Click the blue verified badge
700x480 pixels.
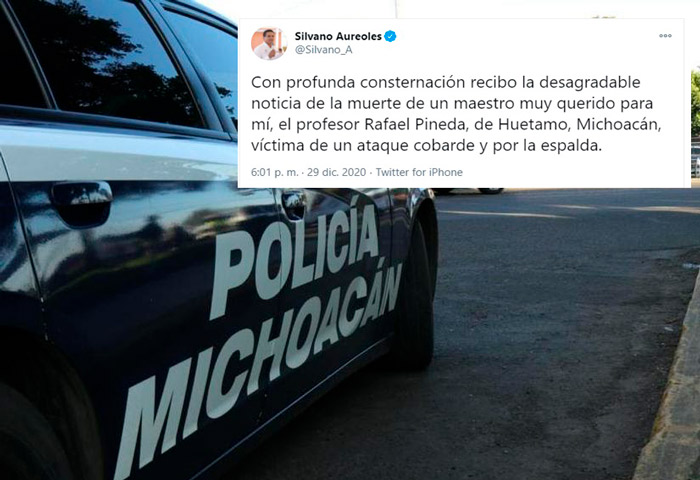click(390, 36)
